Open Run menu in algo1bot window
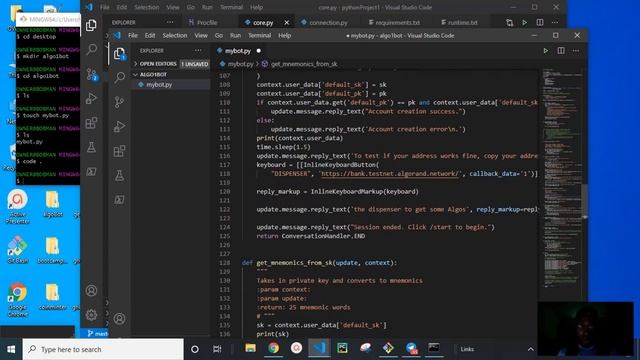The height and width of the screenshot is (360, 640). point(235,36)
